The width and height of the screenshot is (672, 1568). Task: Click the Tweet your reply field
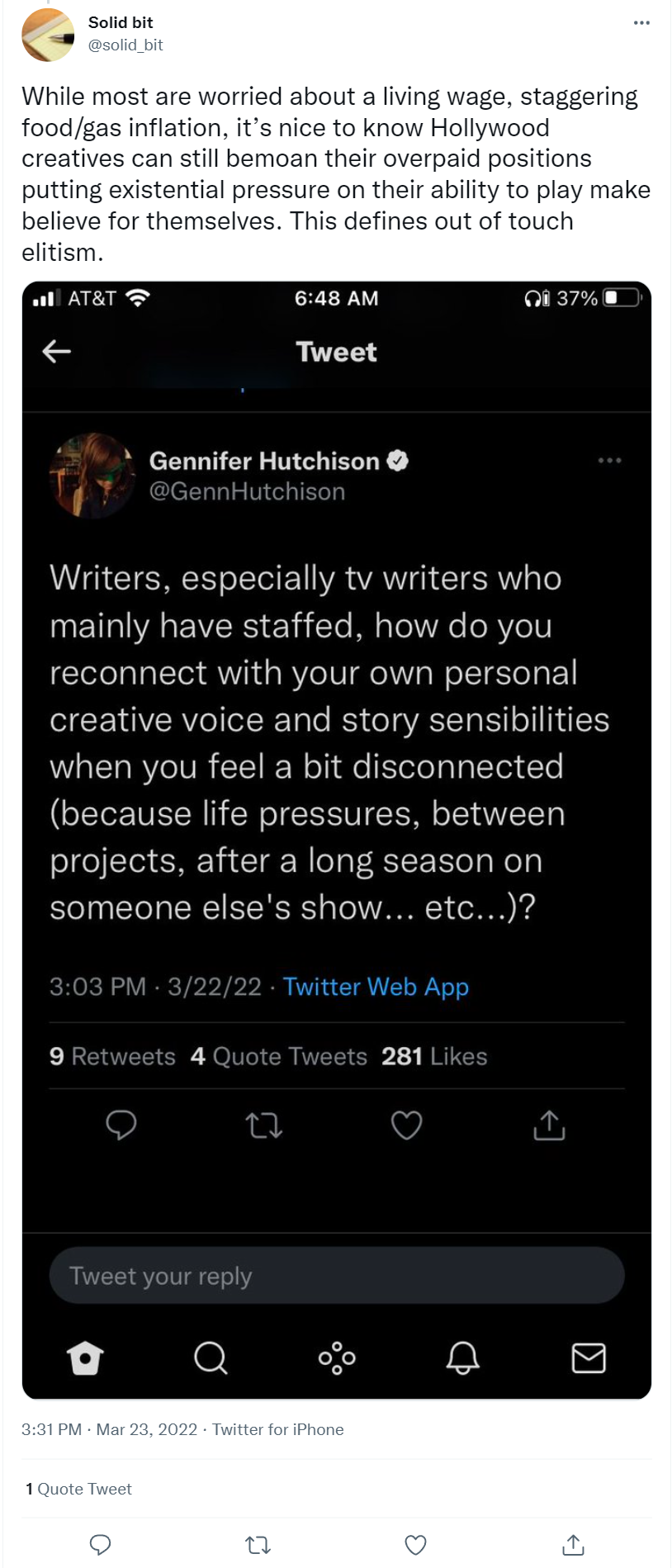tap(337, 1276)
